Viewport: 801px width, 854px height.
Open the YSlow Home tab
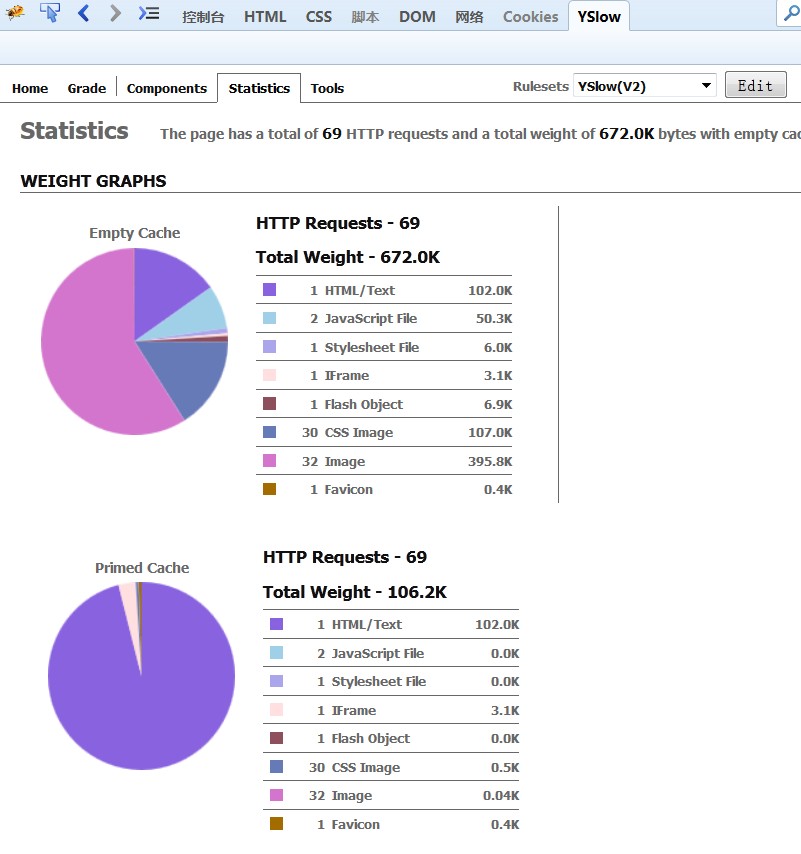[x=30, y=89]
